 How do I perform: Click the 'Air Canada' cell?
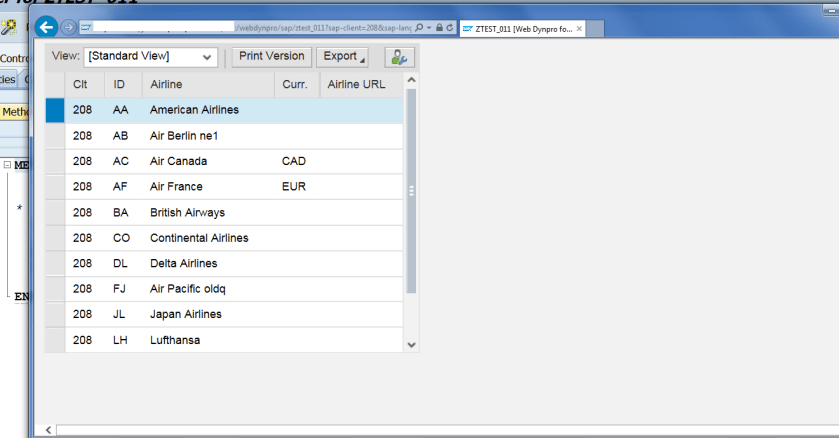pyautogui.click(x=209, y=162)
